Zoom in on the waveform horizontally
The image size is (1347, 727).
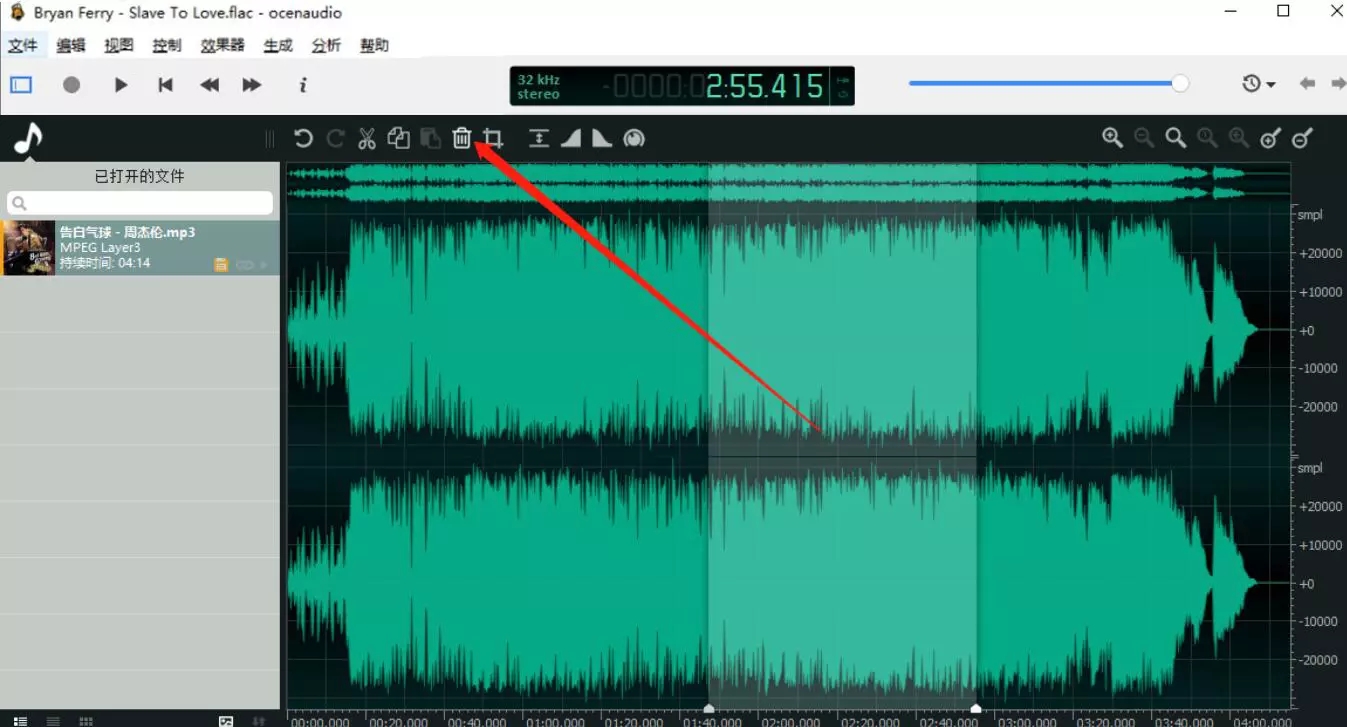pos(1111,138)
